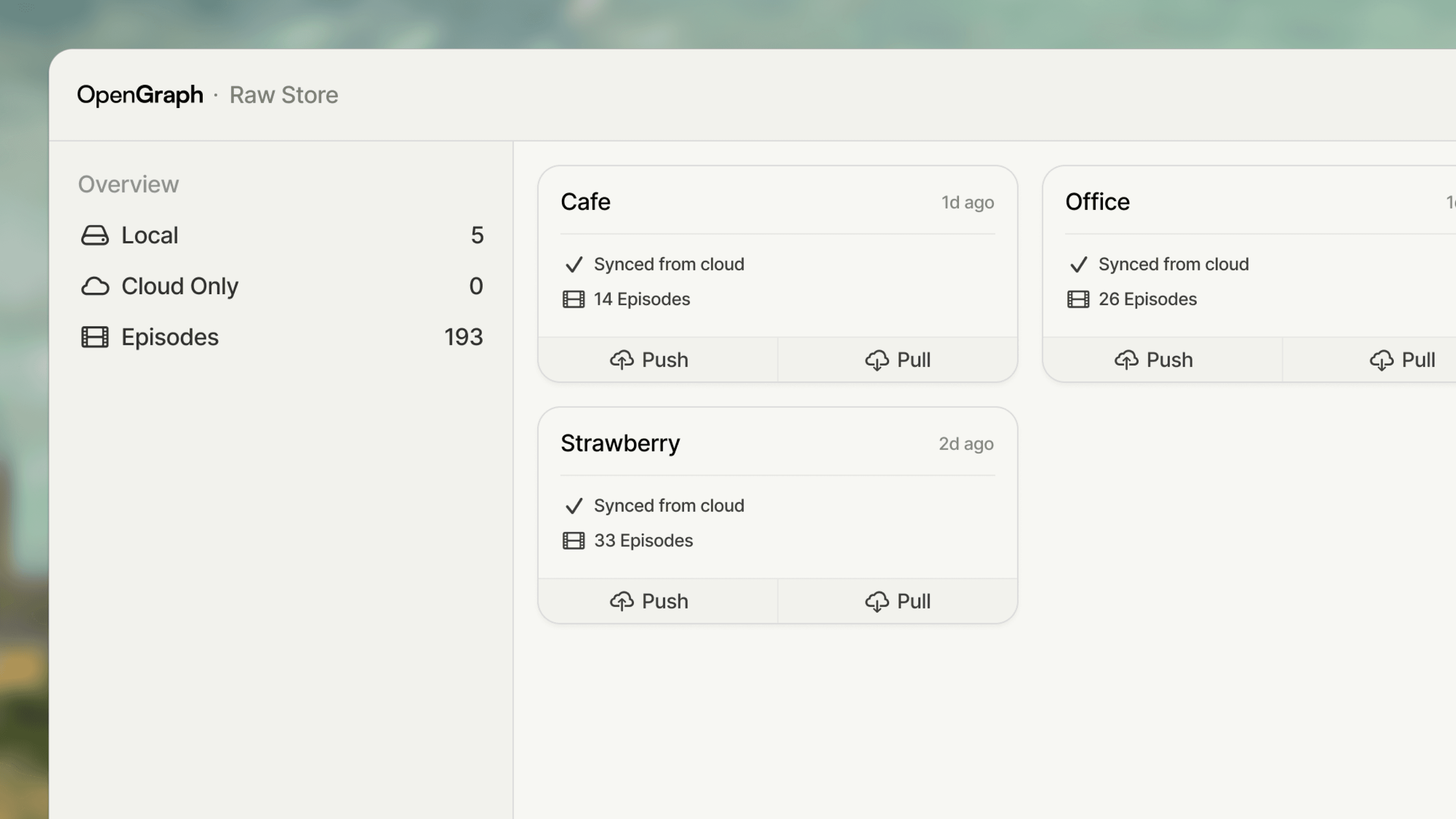Click the OpenGraph logo text
Image resolution: width=1456 pixels, height=819 pixels.
[x=140, y=95]
